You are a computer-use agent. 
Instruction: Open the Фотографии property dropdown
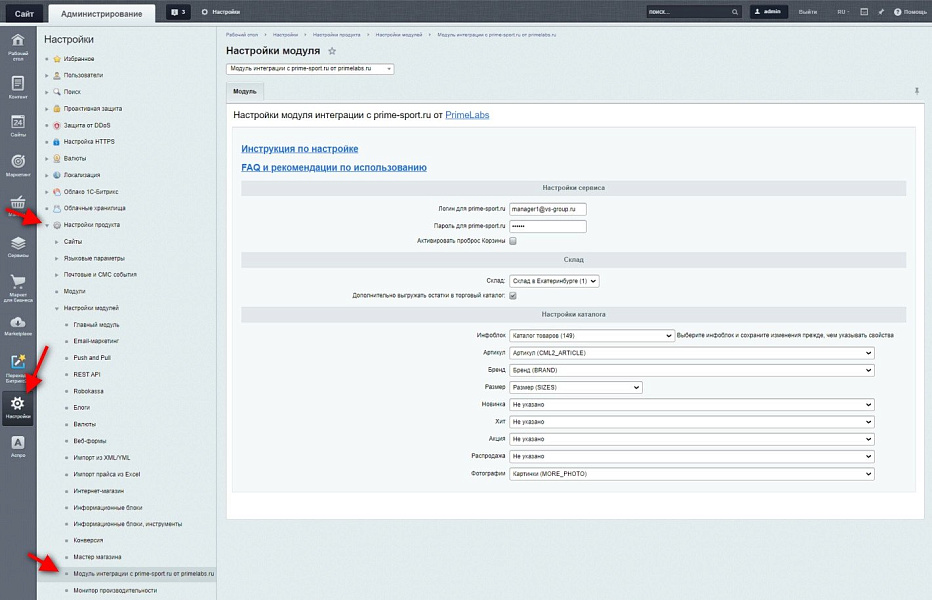click(x=691, y=474)
